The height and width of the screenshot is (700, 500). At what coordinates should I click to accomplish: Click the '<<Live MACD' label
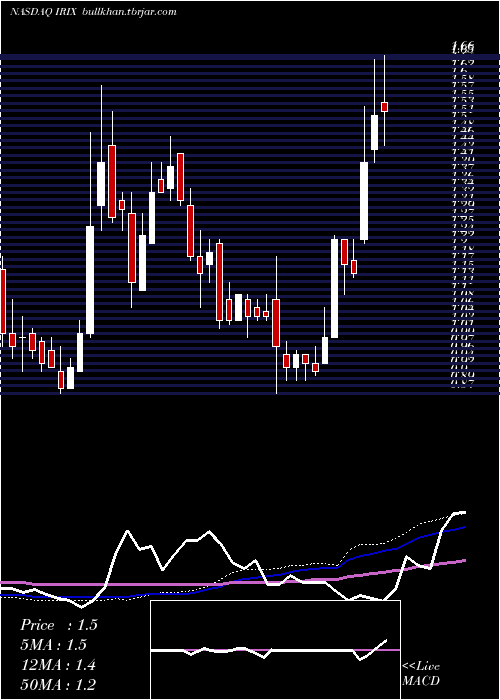[421, 674]
